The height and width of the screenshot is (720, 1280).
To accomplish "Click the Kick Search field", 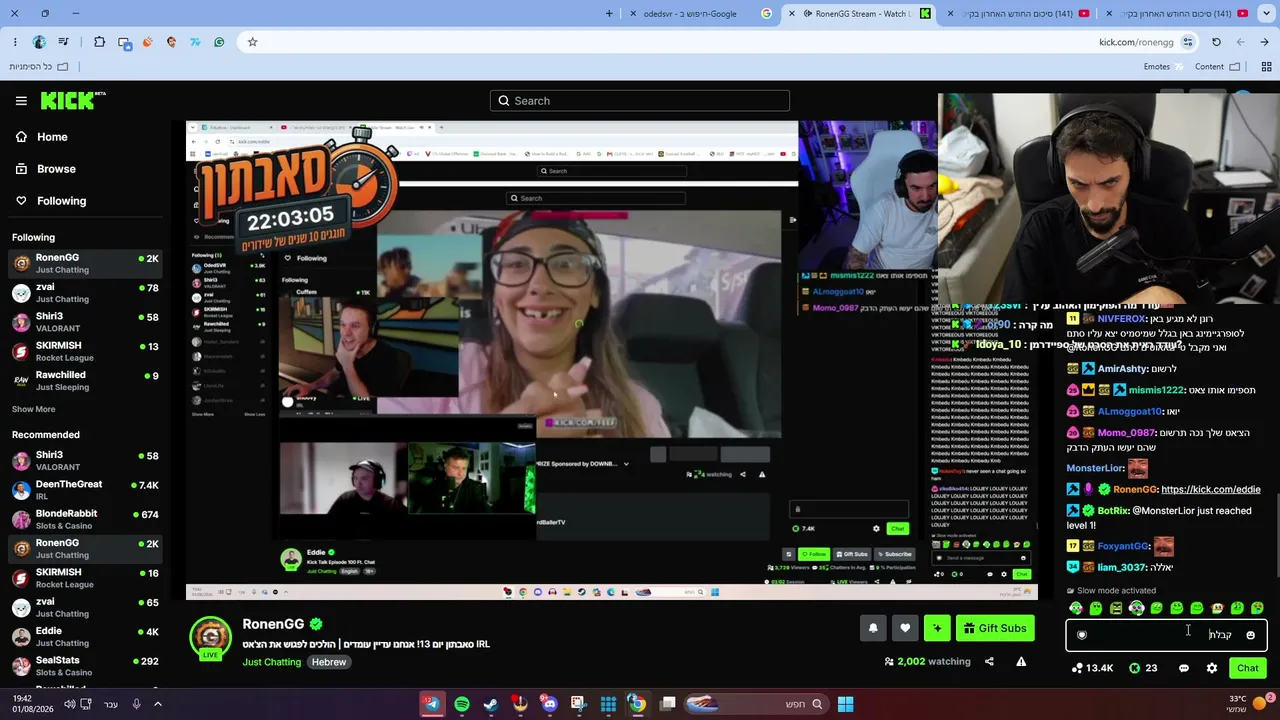I will click(x=640, y=101).
